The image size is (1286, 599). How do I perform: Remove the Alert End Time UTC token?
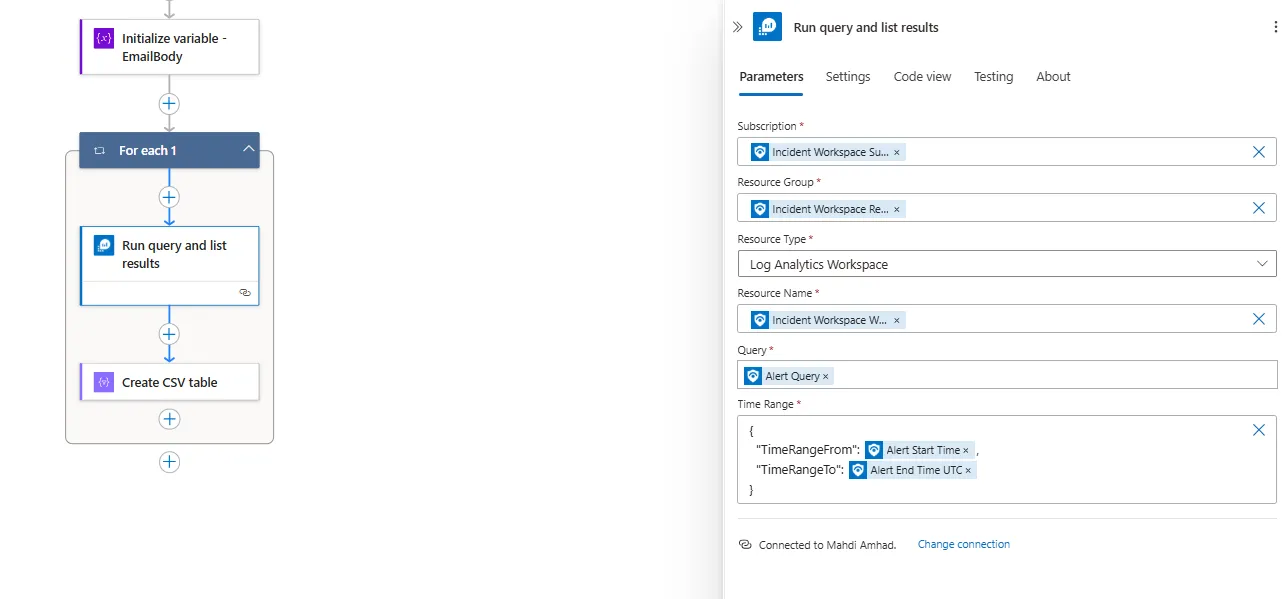(968, 470)
